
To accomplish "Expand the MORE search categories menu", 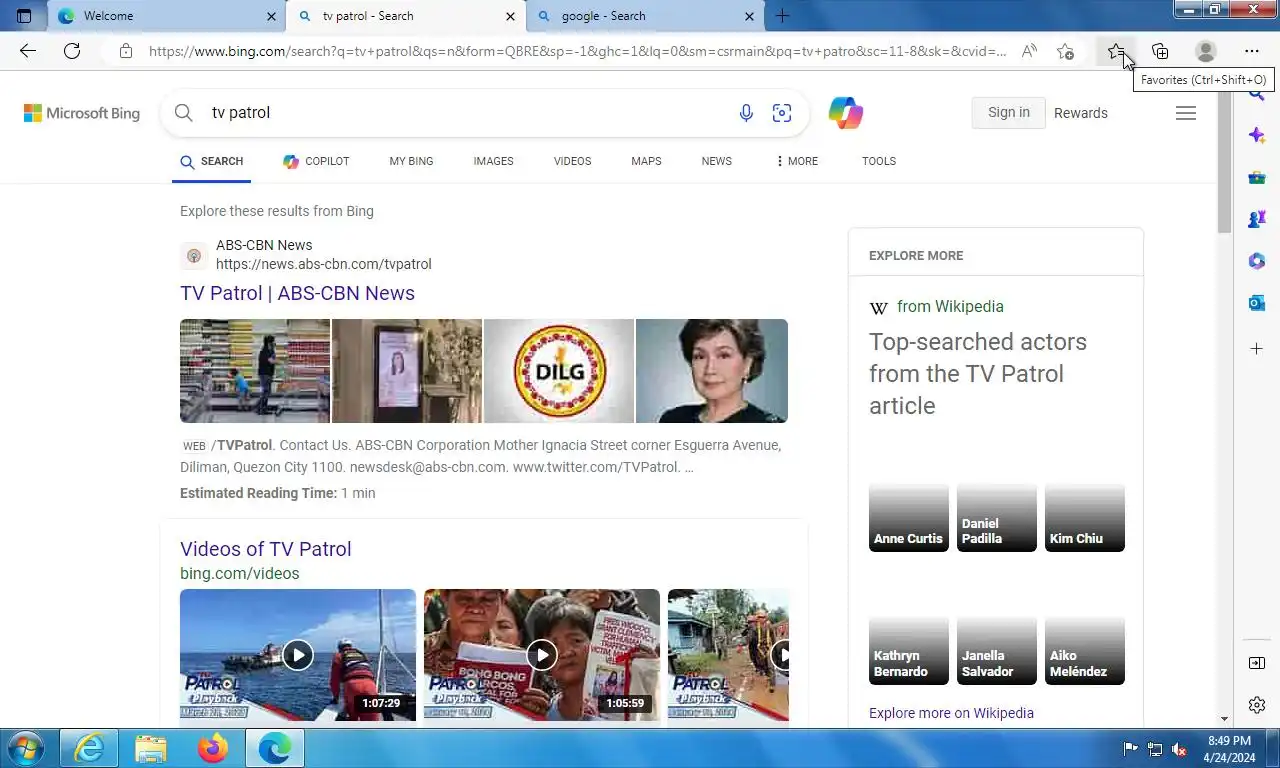I will pos(797,161).
